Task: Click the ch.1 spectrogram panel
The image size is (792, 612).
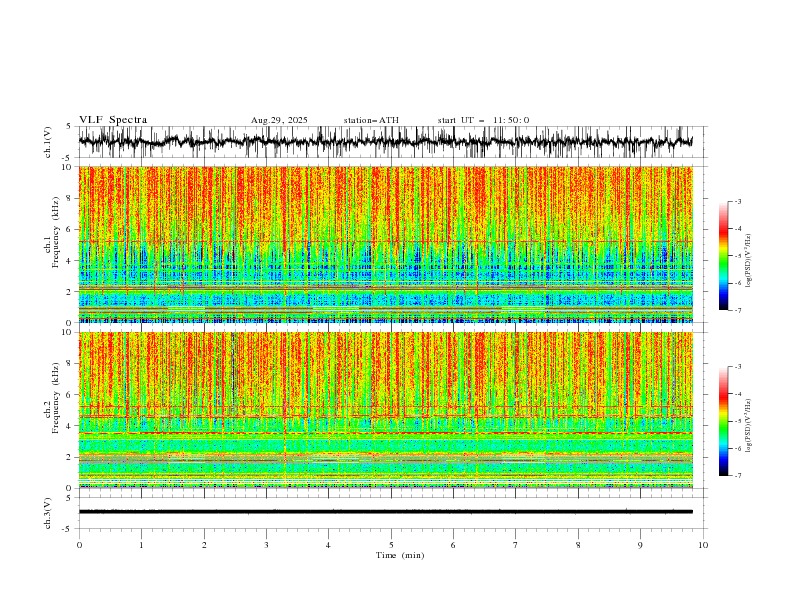Action: 385,244
